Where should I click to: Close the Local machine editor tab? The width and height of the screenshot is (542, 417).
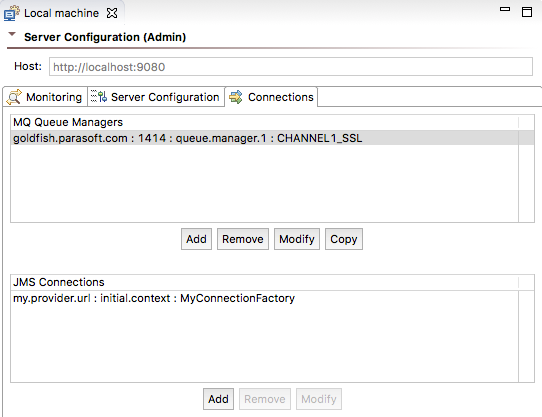(x=112, y=13)
